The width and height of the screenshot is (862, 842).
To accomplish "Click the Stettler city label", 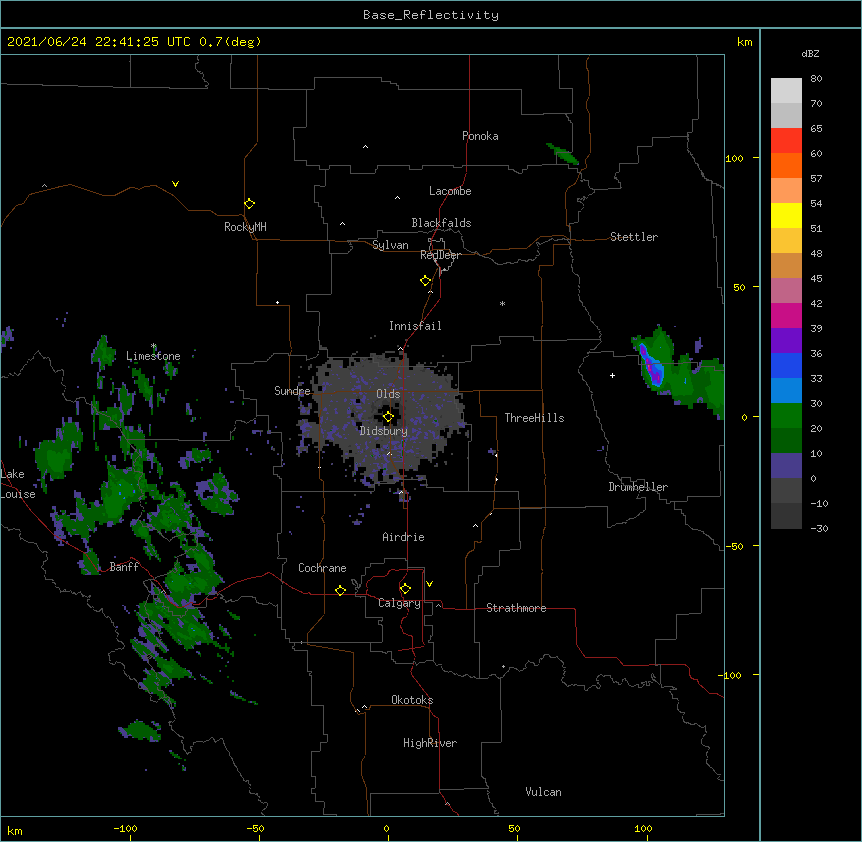I will pos(633,237).
